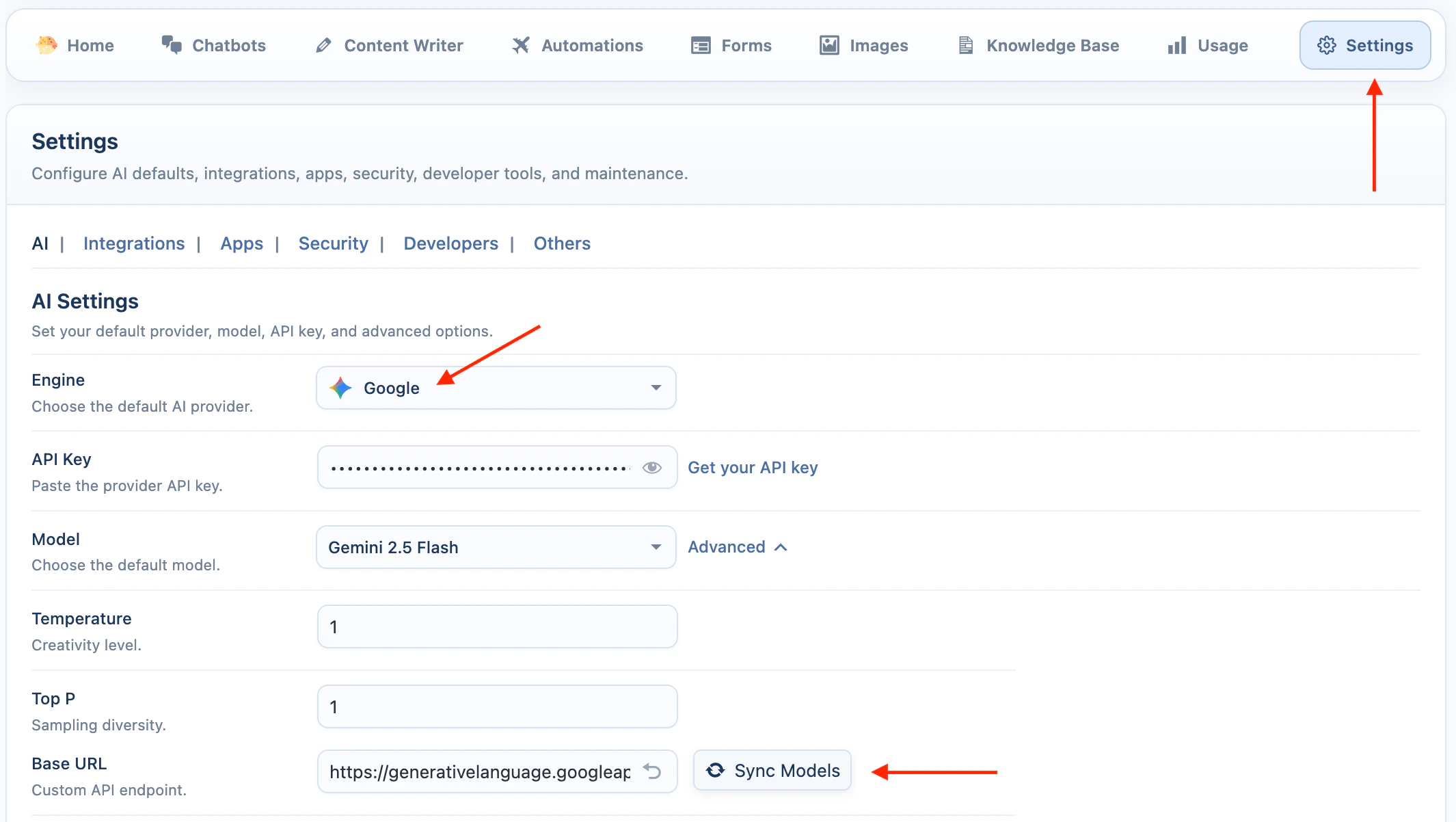Go to the Developers tab
This screenshot has width=1456, height=822.
[450, 243]
